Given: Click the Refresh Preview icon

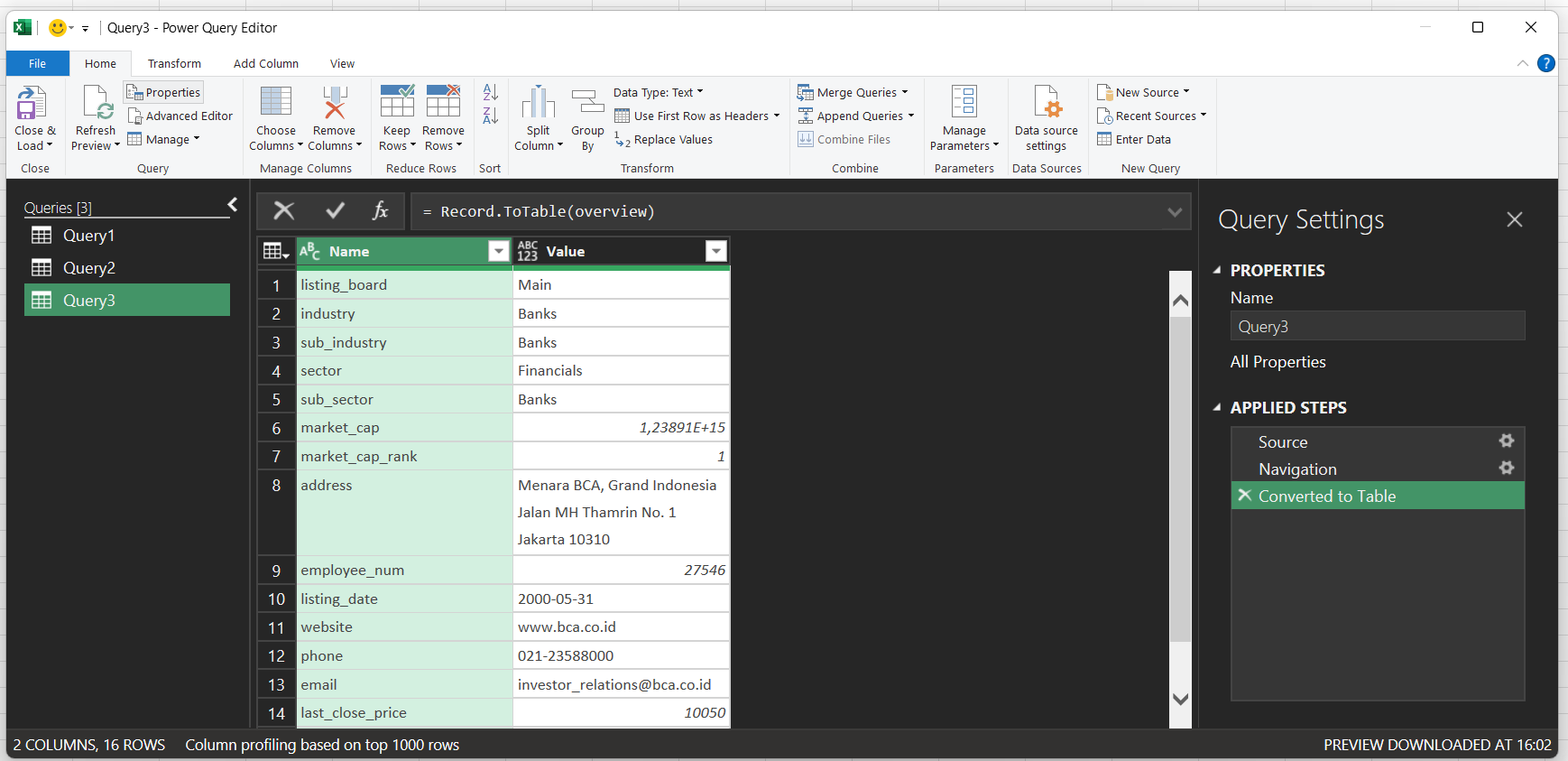Looking at the screenshot, I should pos(97,102).
